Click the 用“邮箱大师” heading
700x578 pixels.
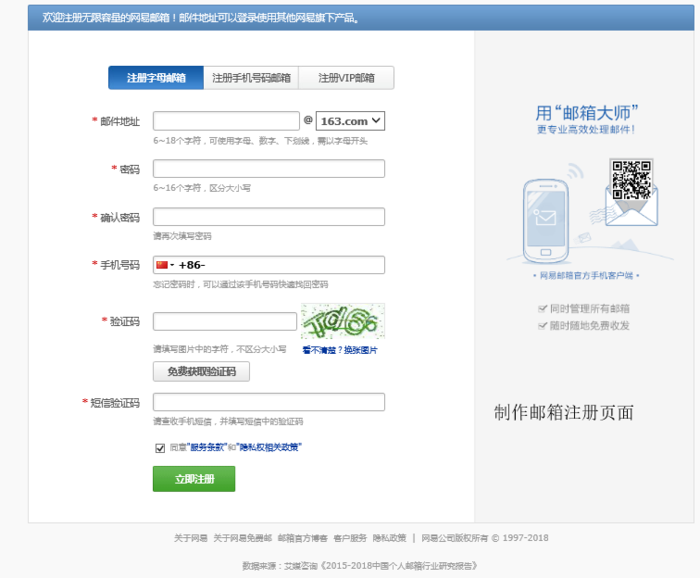pos(587,113)
